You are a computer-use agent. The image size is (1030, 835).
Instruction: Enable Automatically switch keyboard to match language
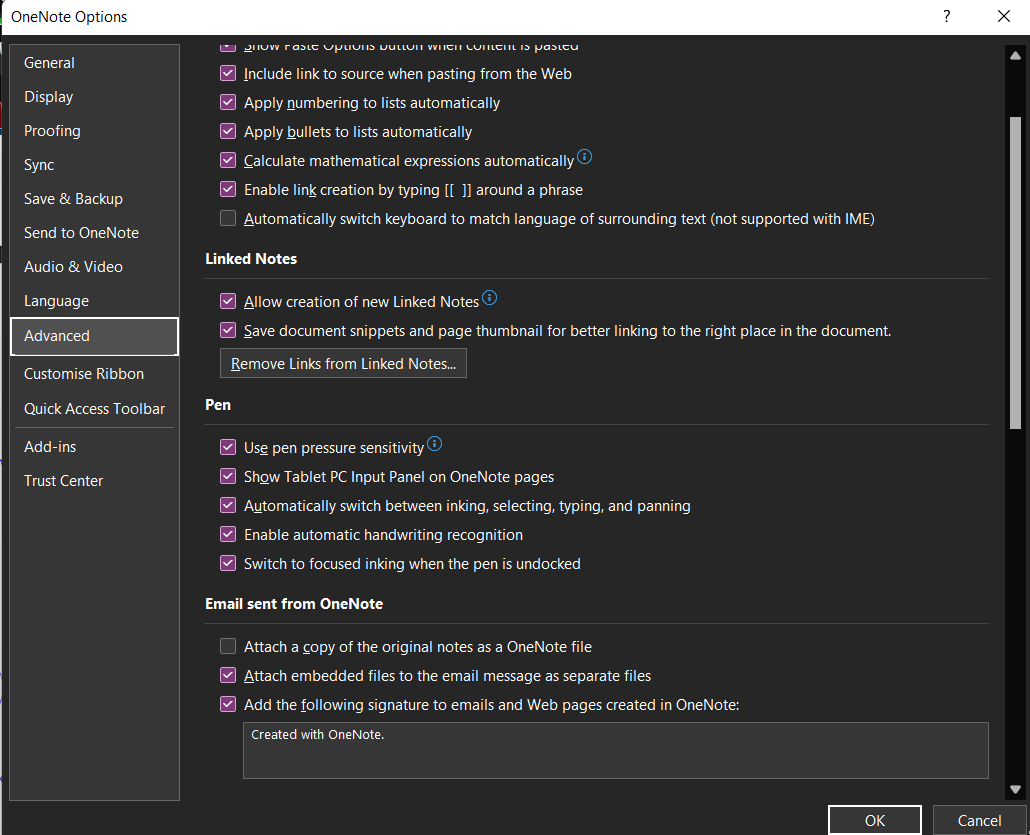228,218
